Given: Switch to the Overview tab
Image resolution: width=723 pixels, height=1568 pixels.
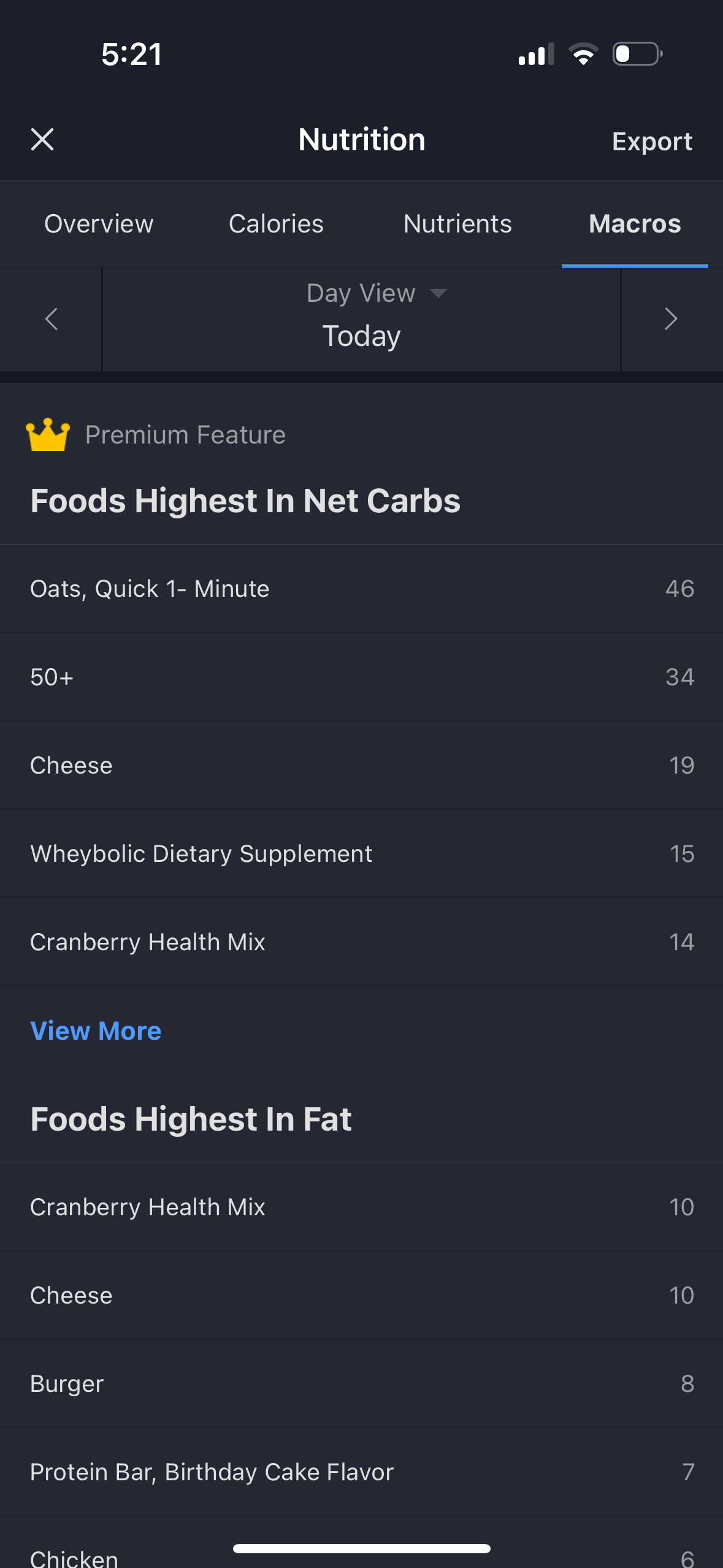Looking at the screenshot, I should pos(99,224).
